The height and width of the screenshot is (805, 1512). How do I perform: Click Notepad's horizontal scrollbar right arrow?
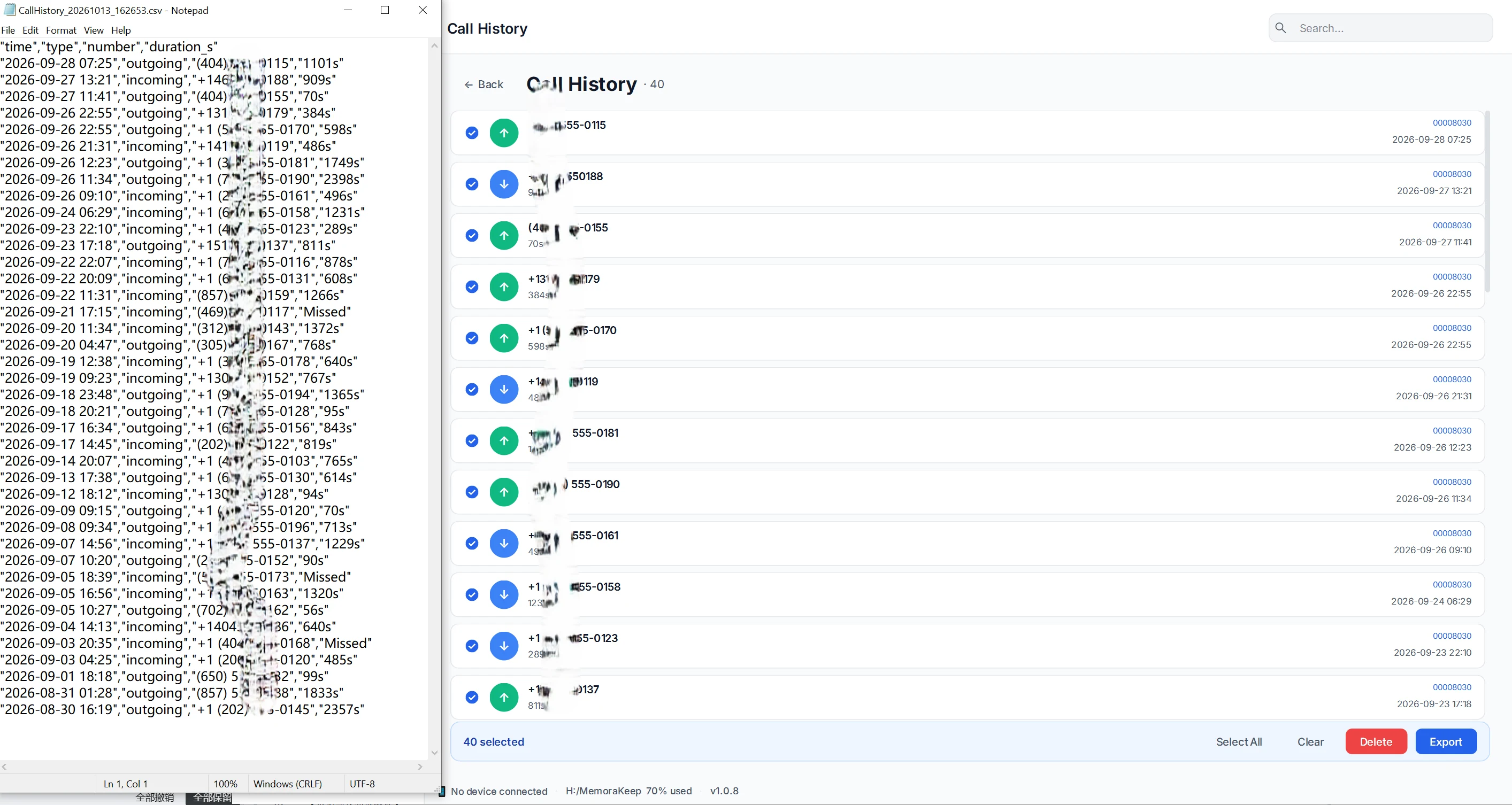(420, 767)
